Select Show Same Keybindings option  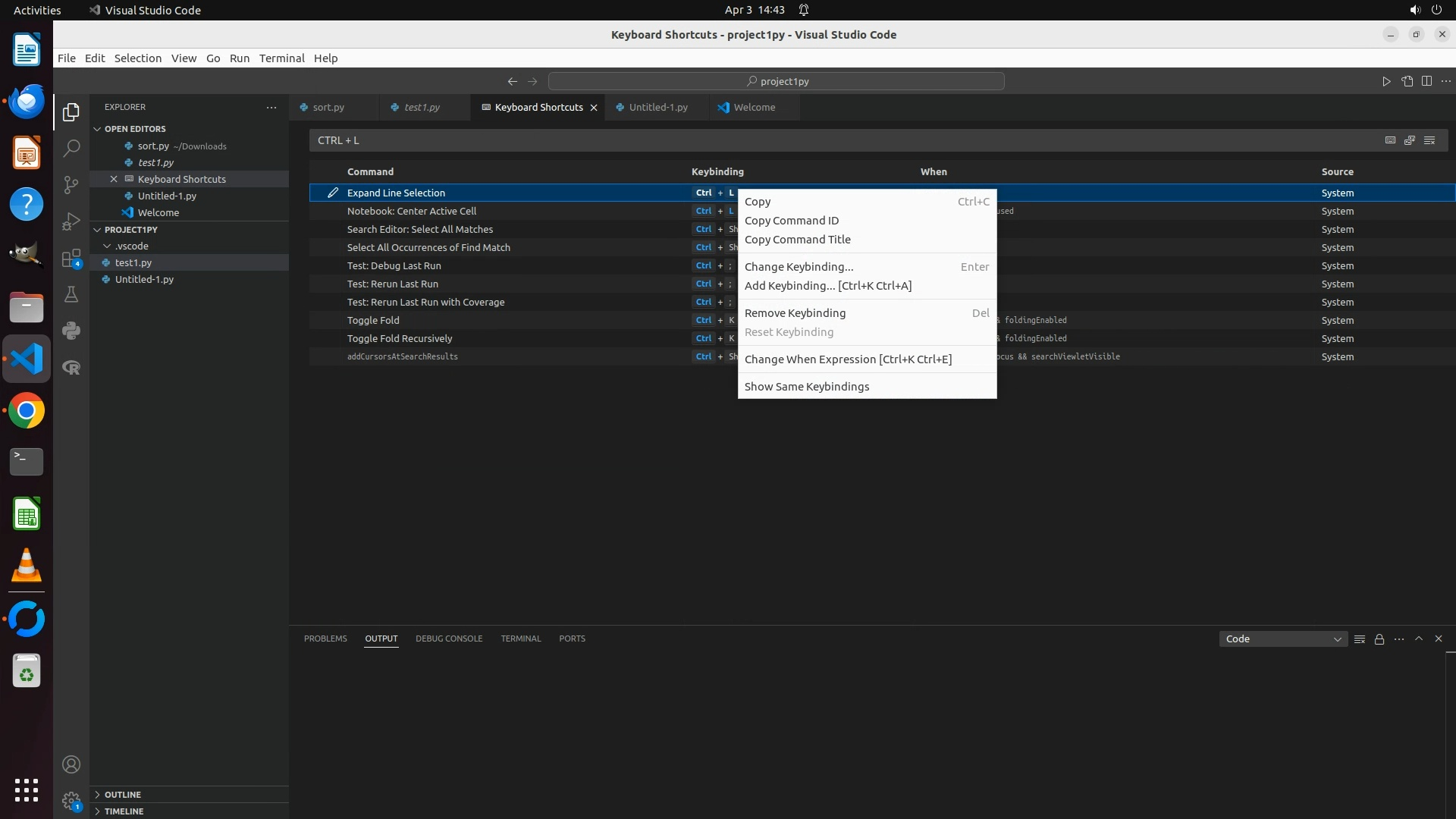[807, 387]
